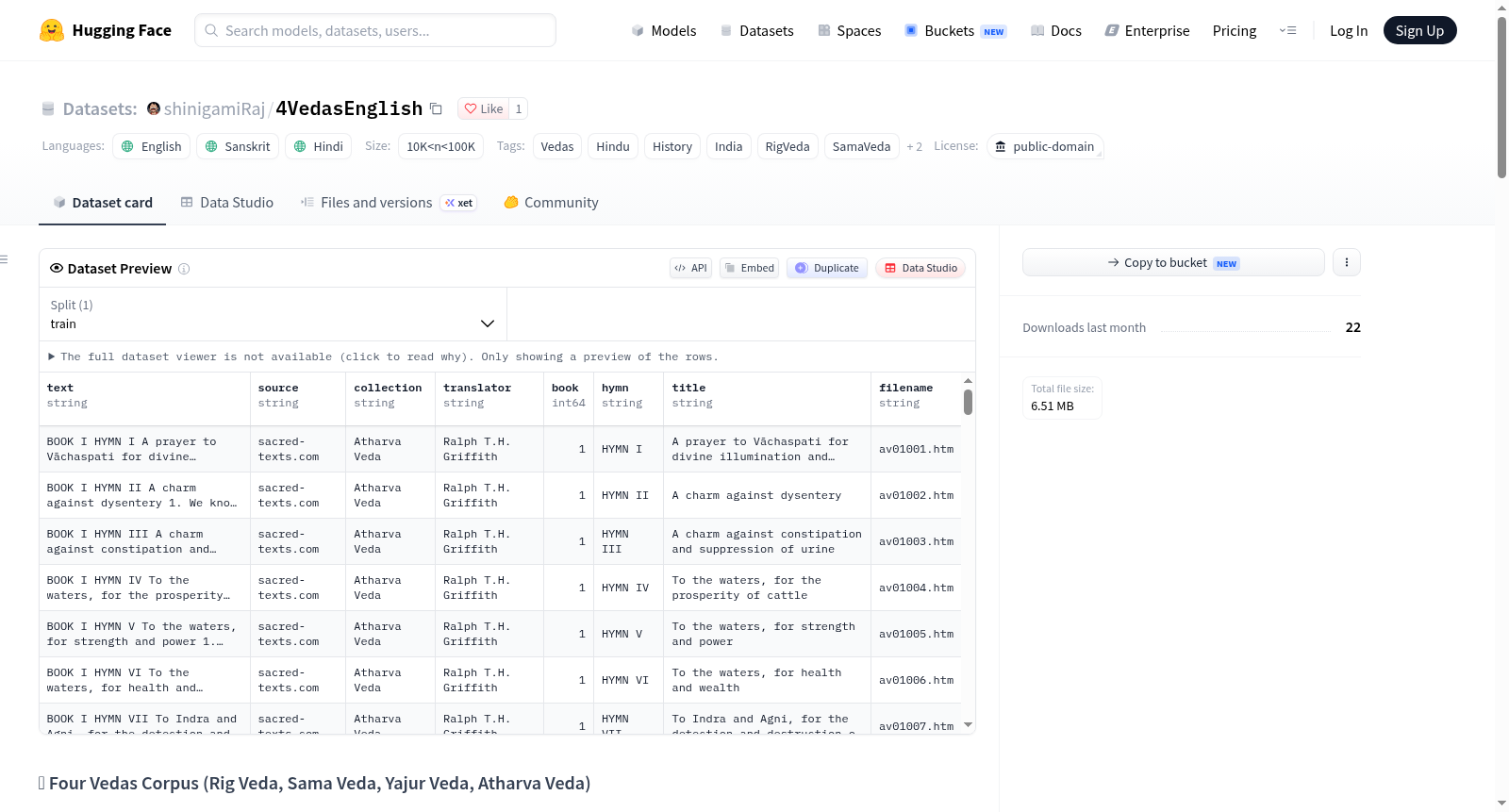The width and height of the screenshot is (1509, 812).
Task: Click the Datasets stack icon before the title
Action: tap(48, 108)
